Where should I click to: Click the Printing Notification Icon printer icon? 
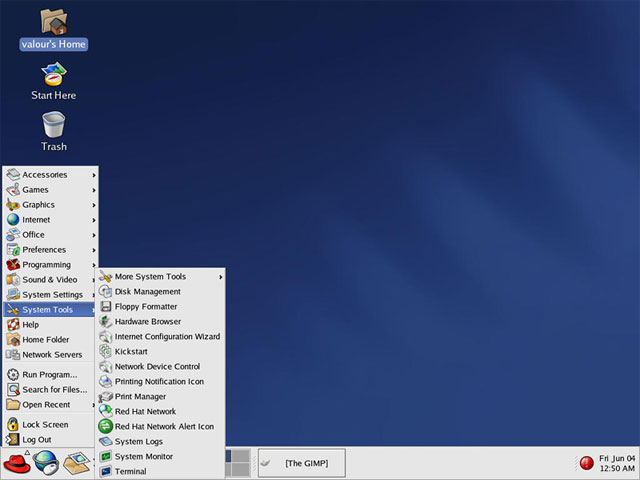pyautogui.click(x=105, y=382)
